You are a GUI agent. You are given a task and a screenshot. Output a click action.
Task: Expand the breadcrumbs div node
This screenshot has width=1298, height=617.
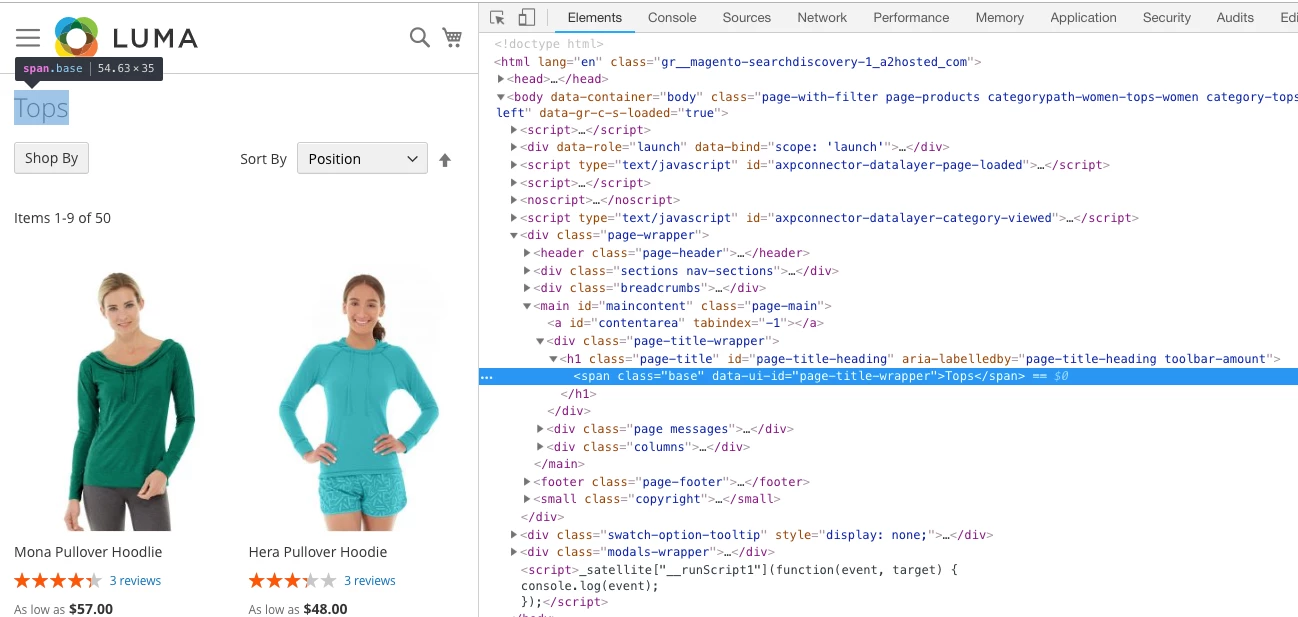[x=528, y=288]
